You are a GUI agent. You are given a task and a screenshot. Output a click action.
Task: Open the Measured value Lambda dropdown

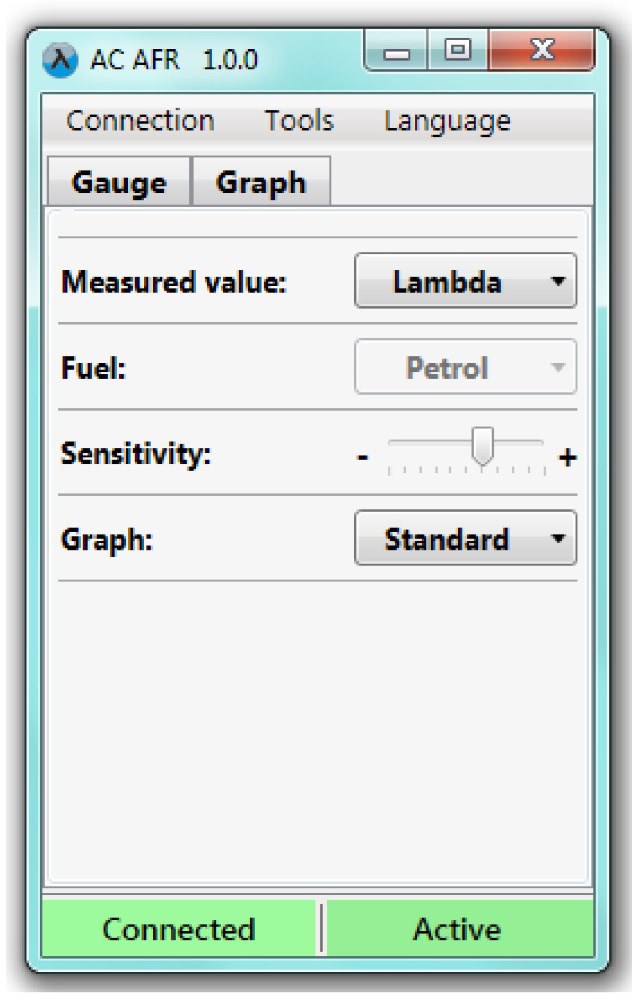tap(465, 281)
